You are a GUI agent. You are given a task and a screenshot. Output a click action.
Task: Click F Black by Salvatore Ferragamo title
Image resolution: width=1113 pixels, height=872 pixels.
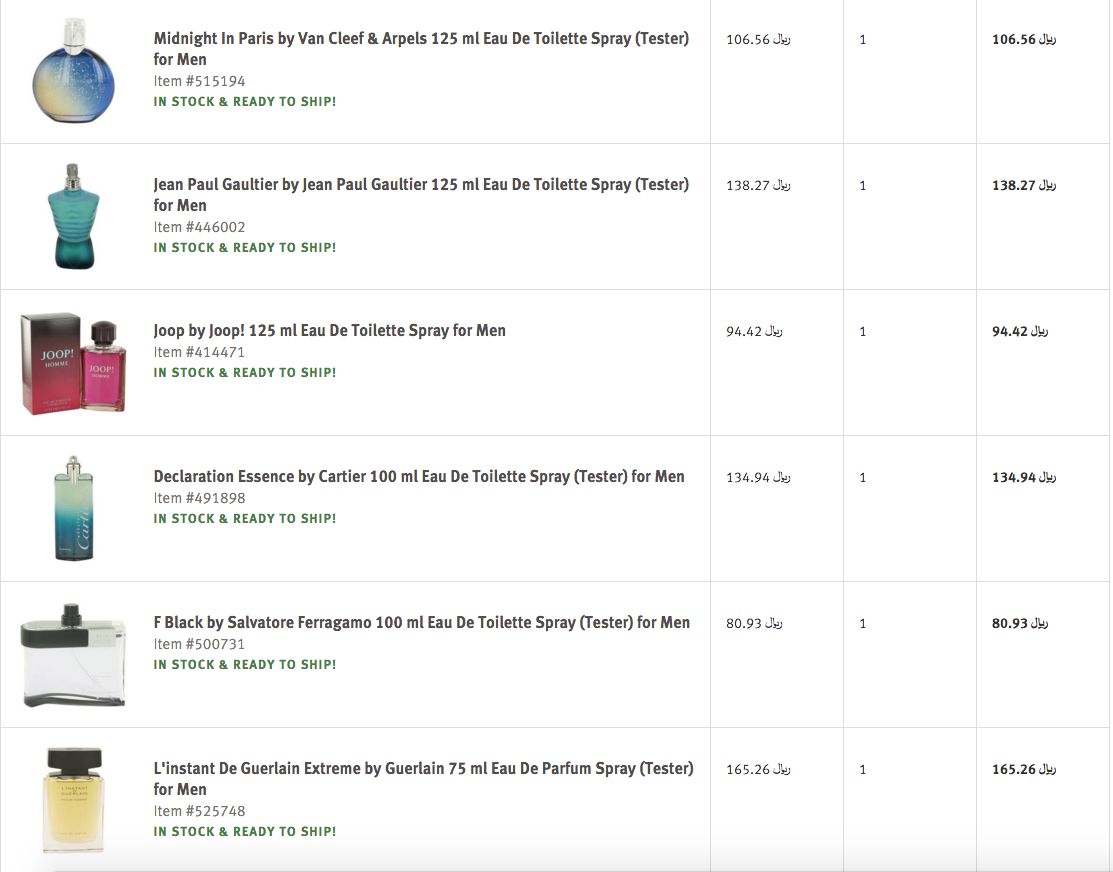tap(421, 622)
